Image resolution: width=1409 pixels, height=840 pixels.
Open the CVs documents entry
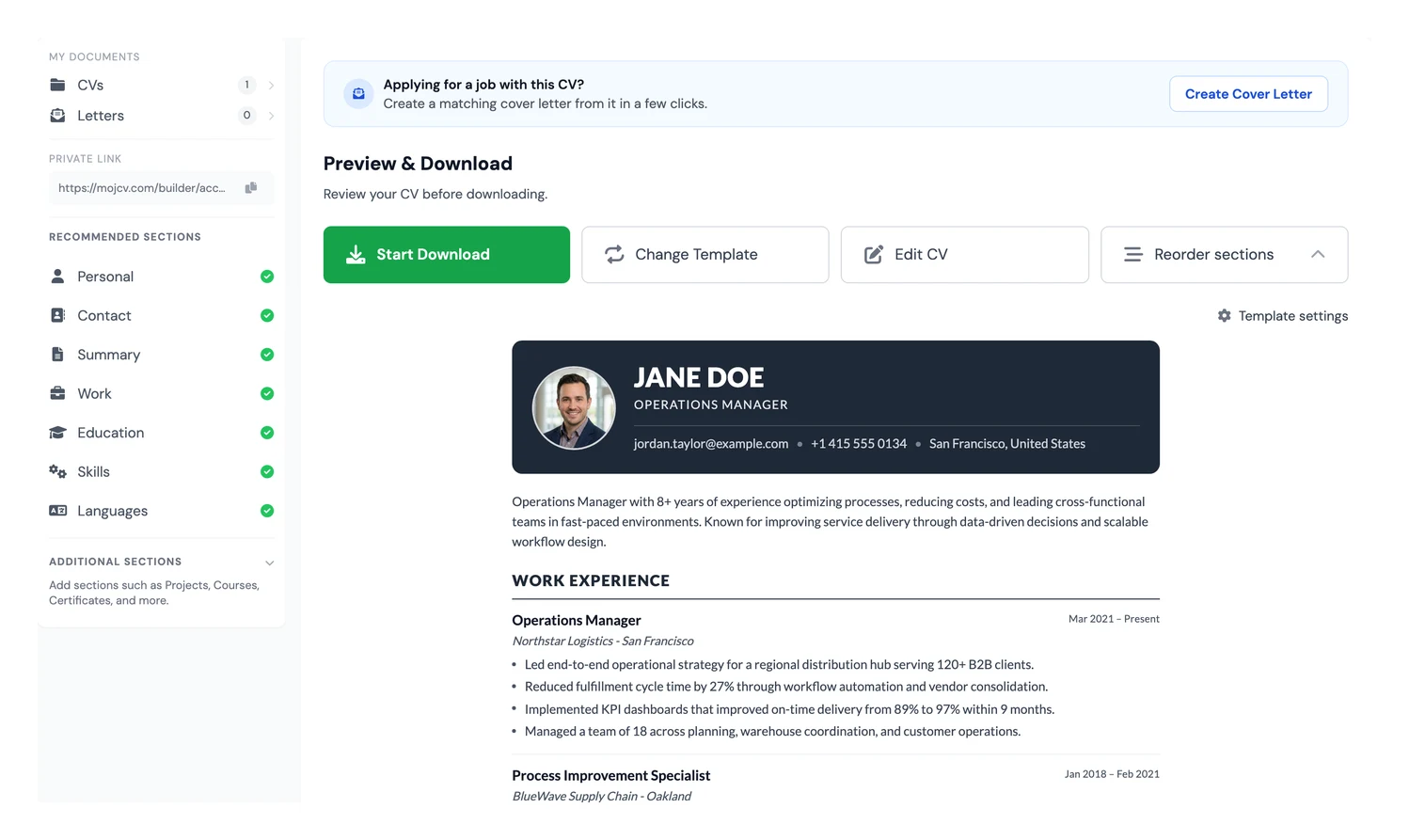(162, 85)
